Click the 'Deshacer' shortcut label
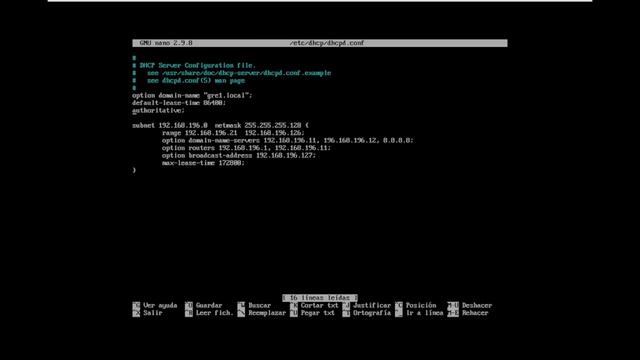Screen dimensions: 640x360 coord(477,305)
